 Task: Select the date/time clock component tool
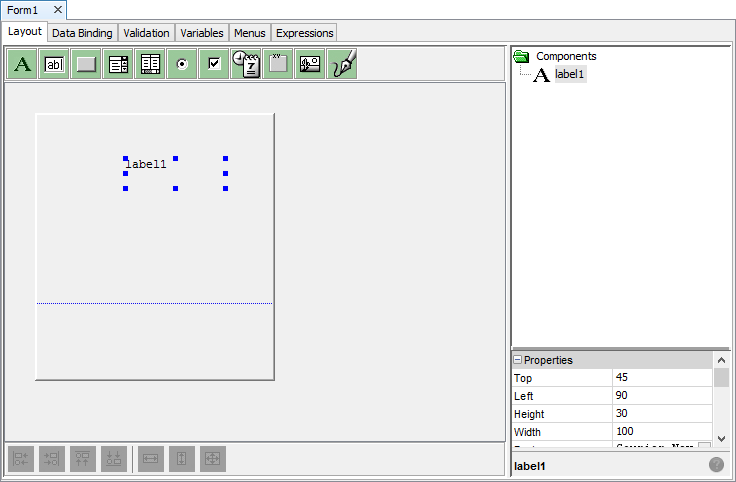246,64
